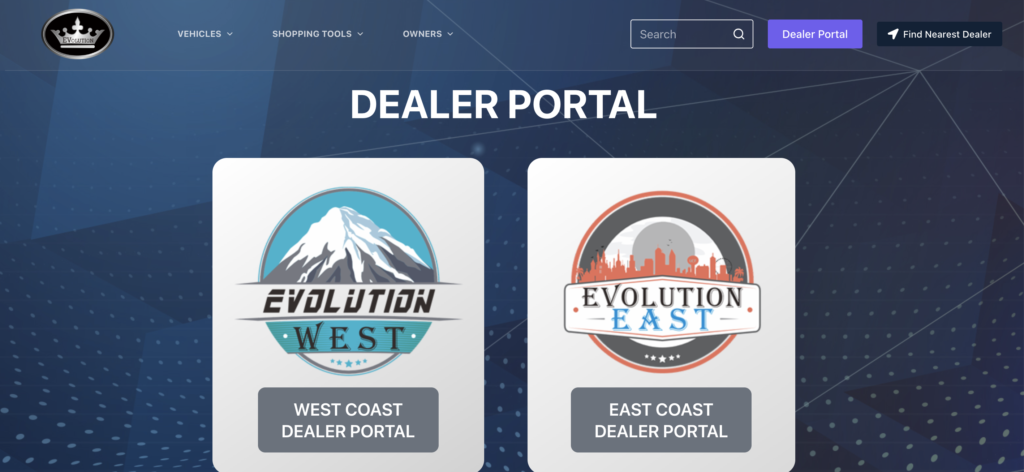Open the Owners menu

pos(428,34)
